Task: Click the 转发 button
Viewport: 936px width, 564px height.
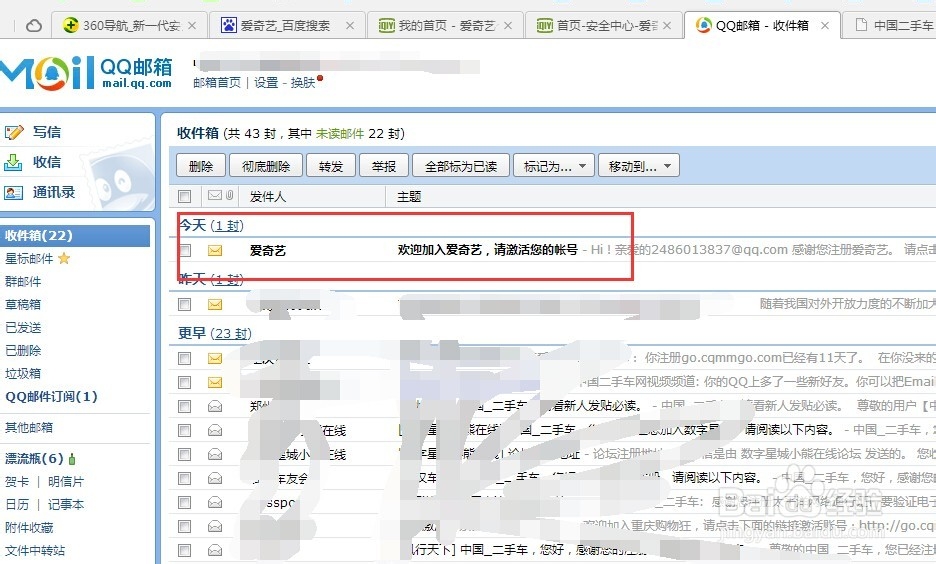Action: [x=331, y=166]
